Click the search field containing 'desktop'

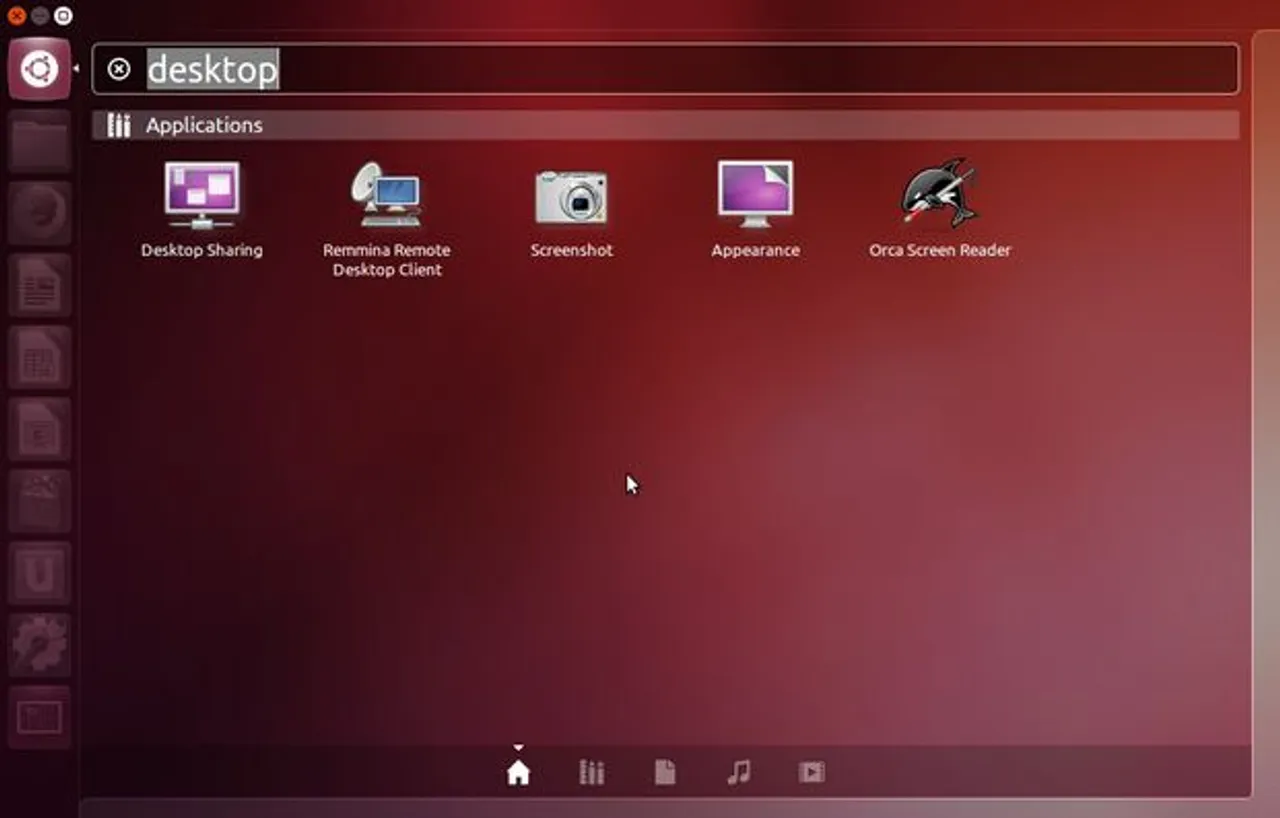click(665, 69)
